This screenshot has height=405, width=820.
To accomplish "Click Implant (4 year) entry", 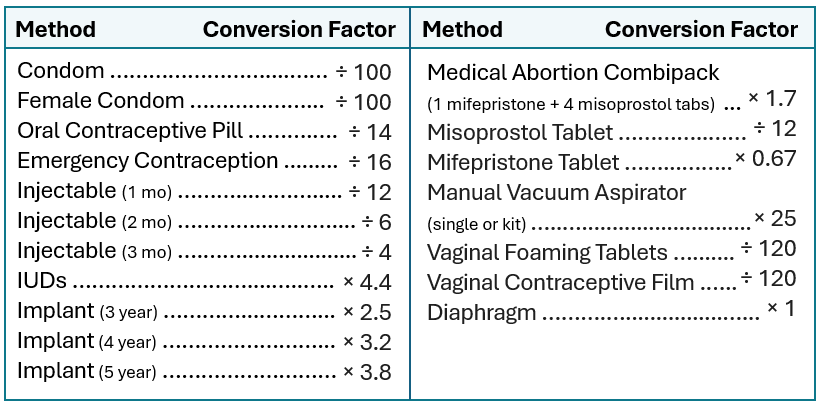I will point(87,342).
